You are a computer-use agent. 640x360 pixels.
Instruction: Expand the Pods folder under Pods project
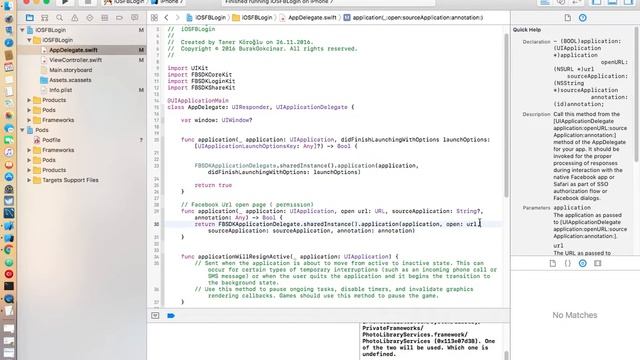pyautogui.click(x=29, y=160)
